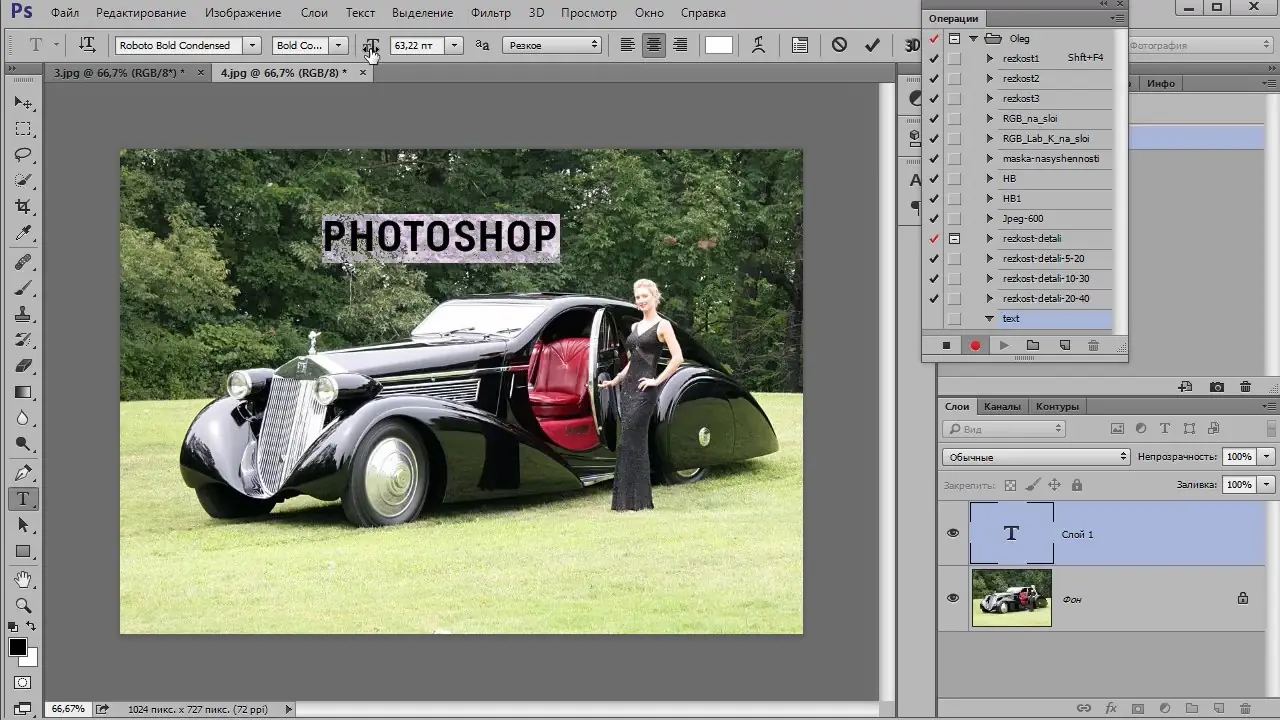1280x720 pixels.
Task: Select the Lasso tool
Action: (x=23, y=155)
